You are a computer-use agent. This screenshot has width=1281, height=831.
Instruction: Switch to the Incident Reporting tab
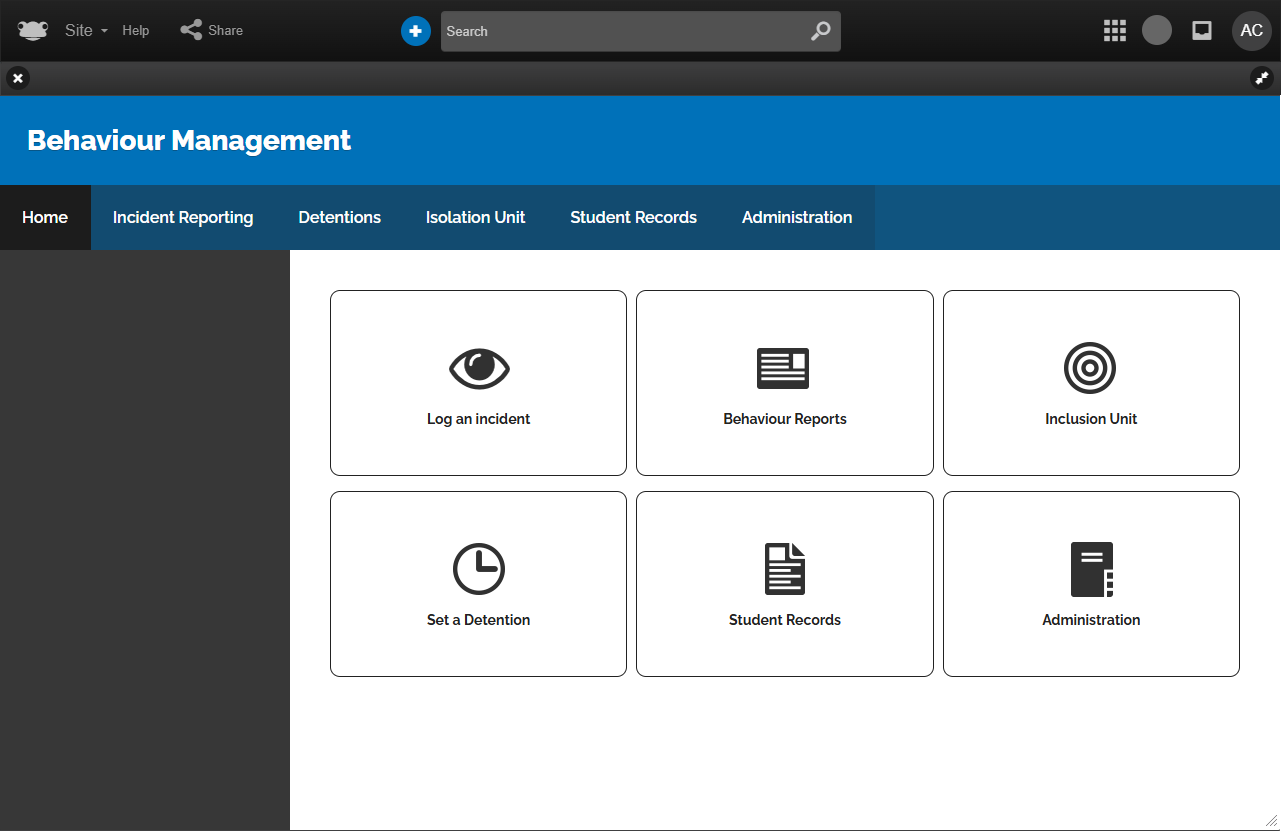pos(183,217)
